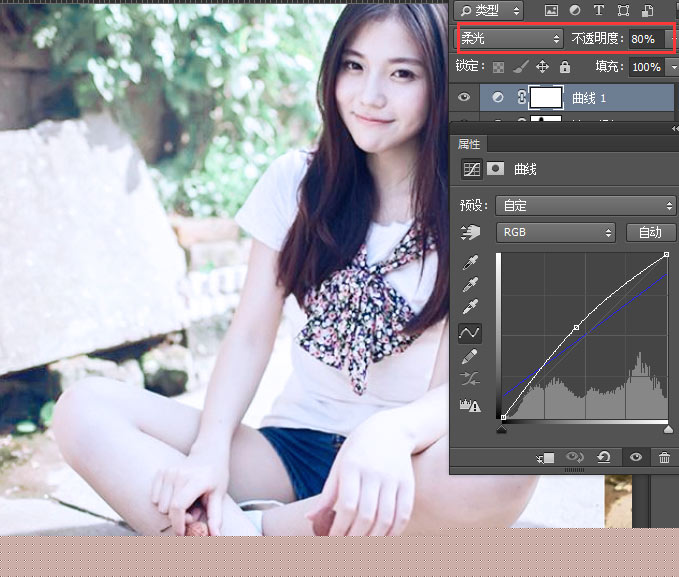Filter layers by text type
This screenshot has height=577, width=679.
pyautogui.click(x=599, y=10)
